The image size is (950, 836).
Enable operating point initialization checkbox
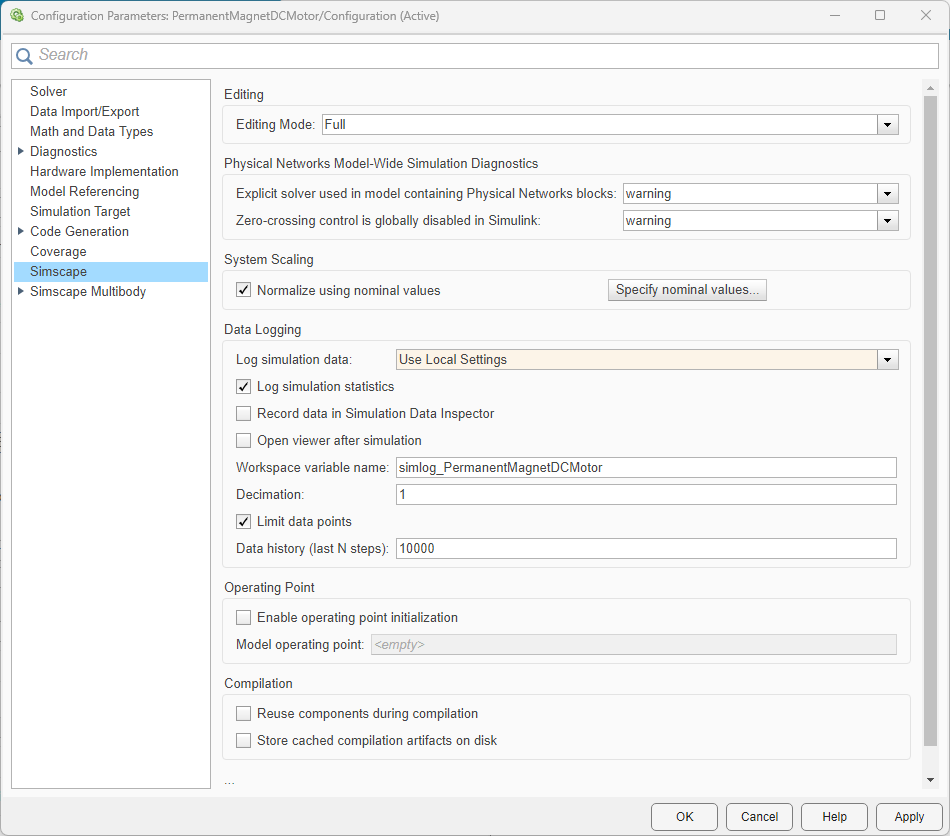(244, 617)
